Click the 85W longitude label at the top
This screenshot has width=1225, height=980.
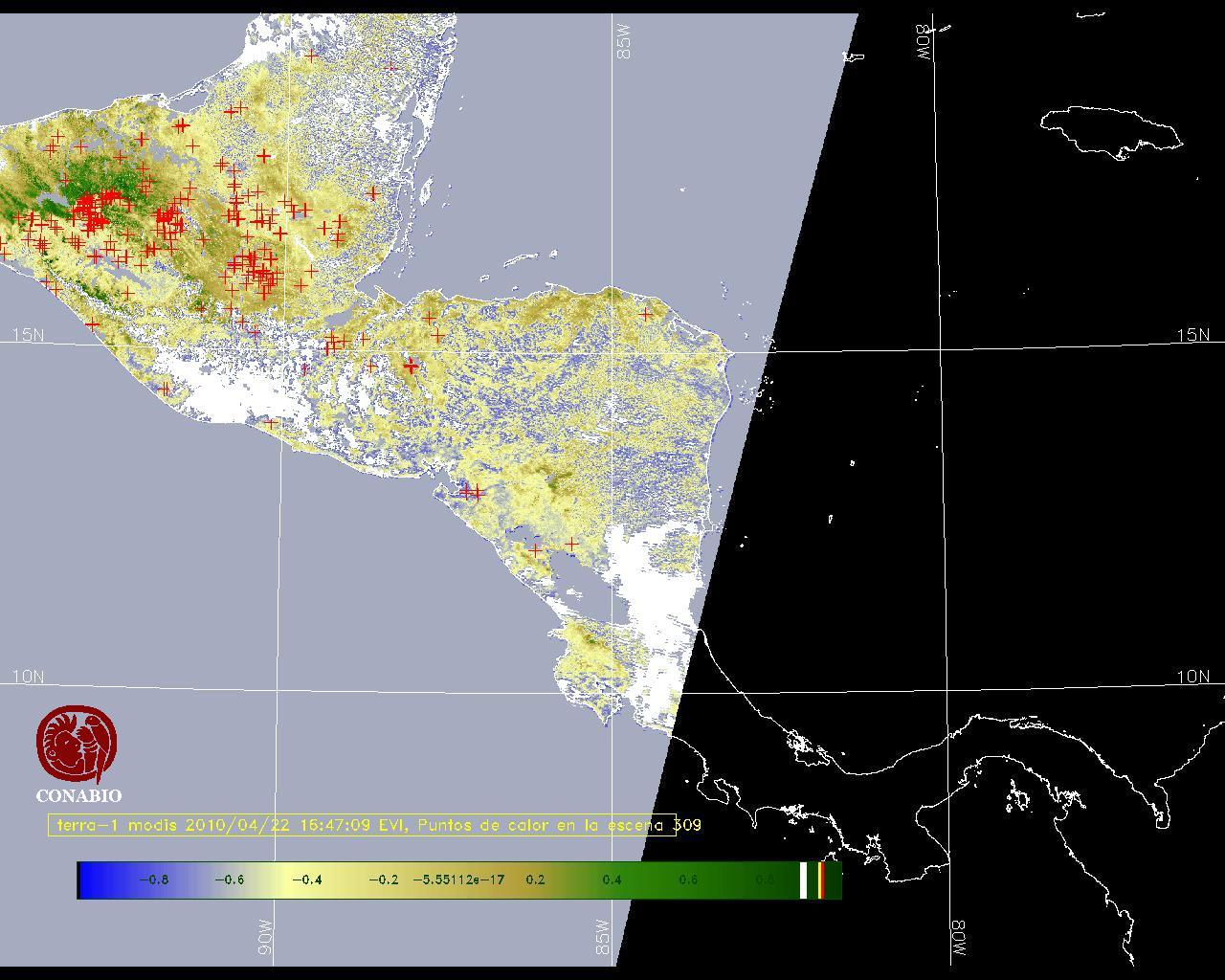pyautogui.click(x=625, y=41)
